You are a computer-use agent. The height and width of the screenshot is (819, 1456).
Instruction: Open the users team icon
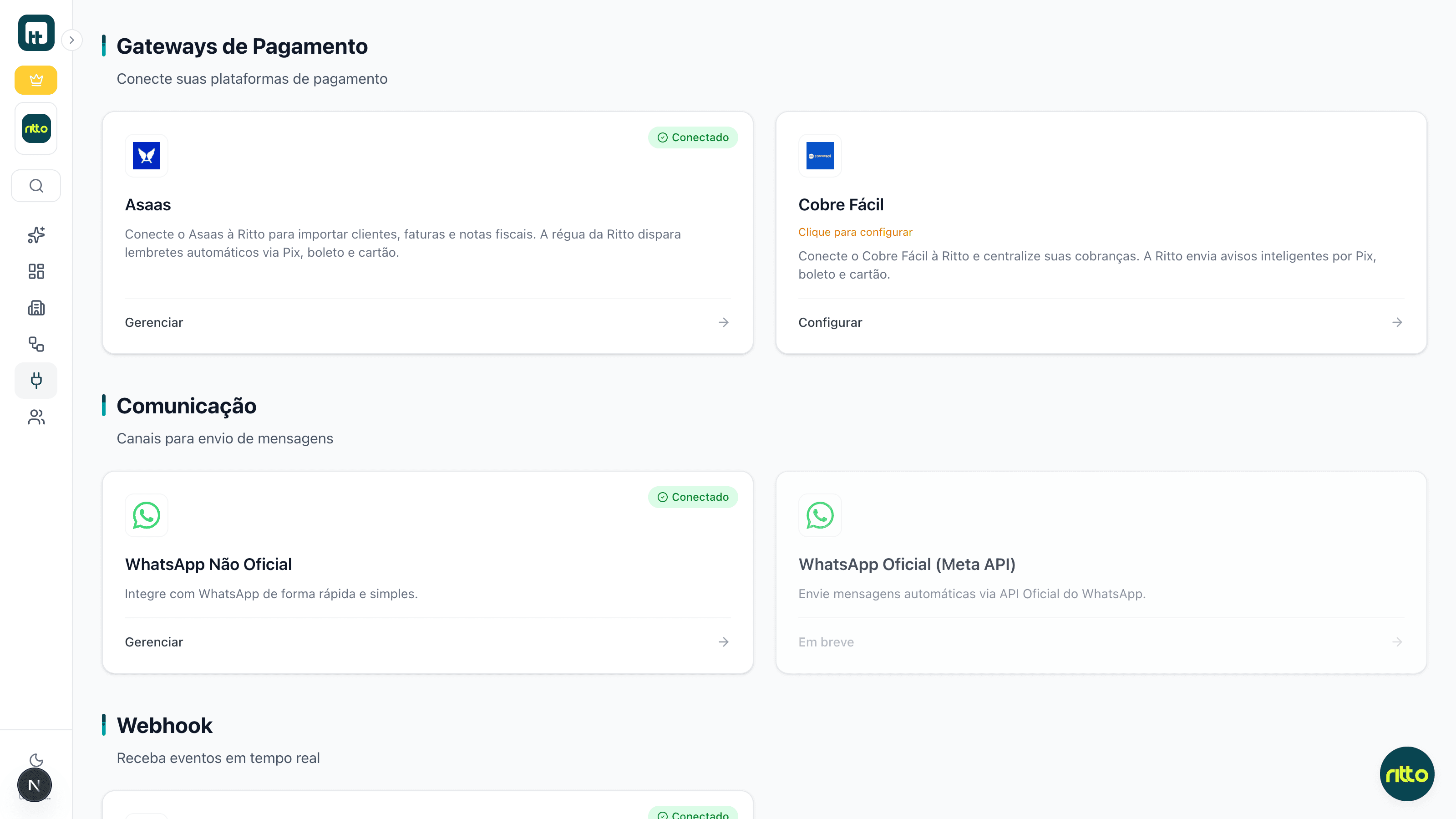(36, 417)
